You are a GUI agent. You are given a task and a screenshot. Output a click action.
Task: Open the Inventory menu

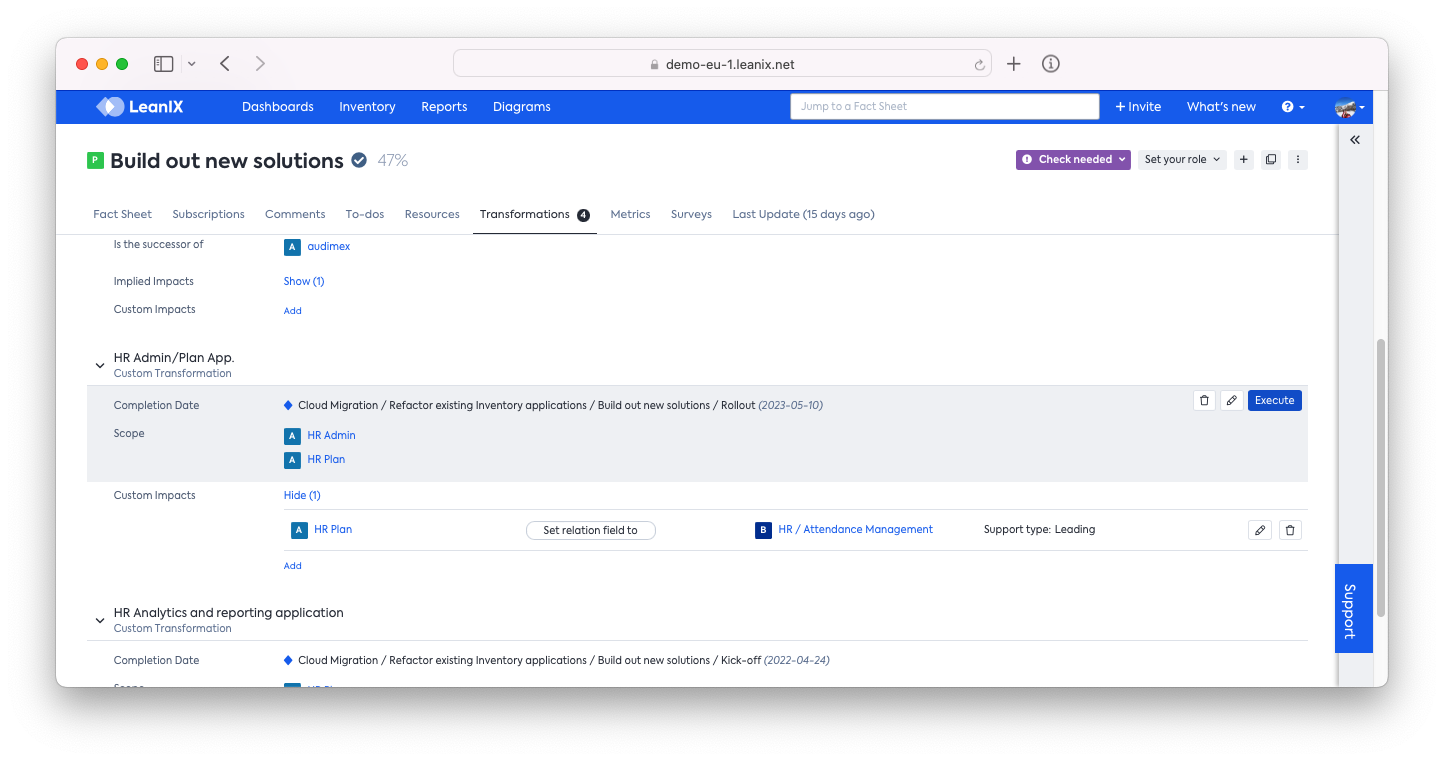tap(367, 107)
